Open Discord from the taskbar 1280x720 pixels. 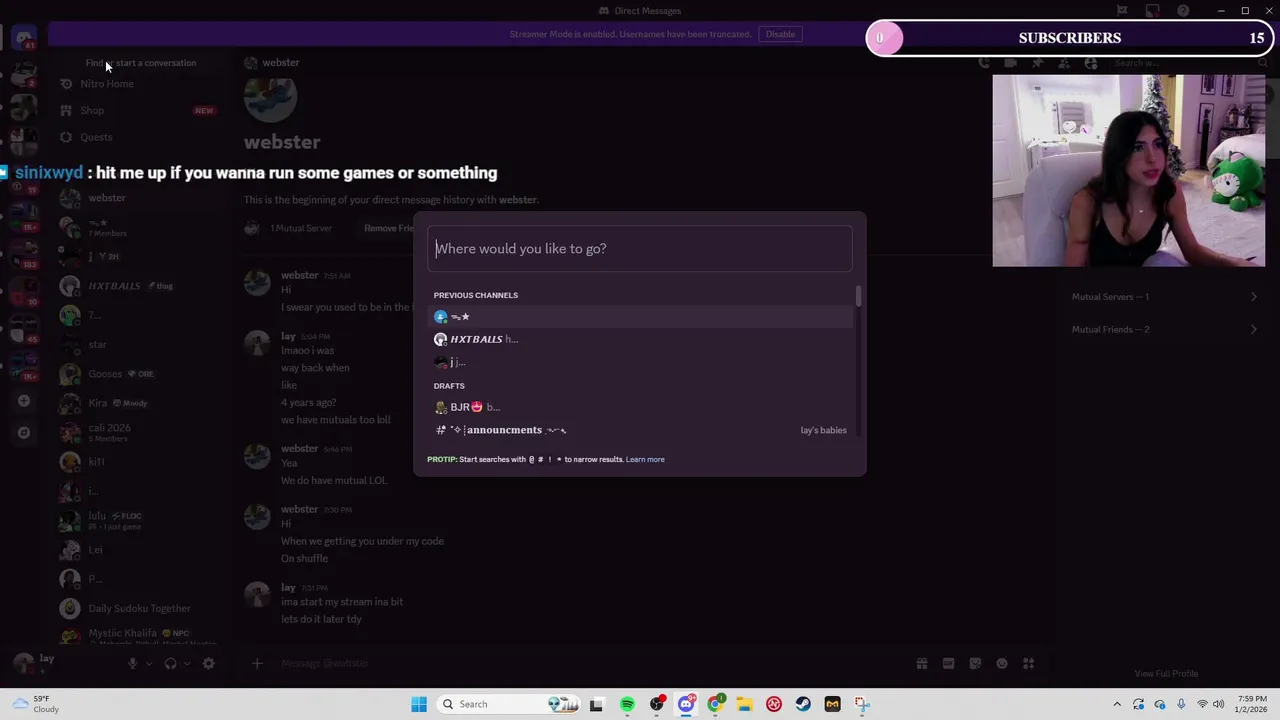point(686,704)
